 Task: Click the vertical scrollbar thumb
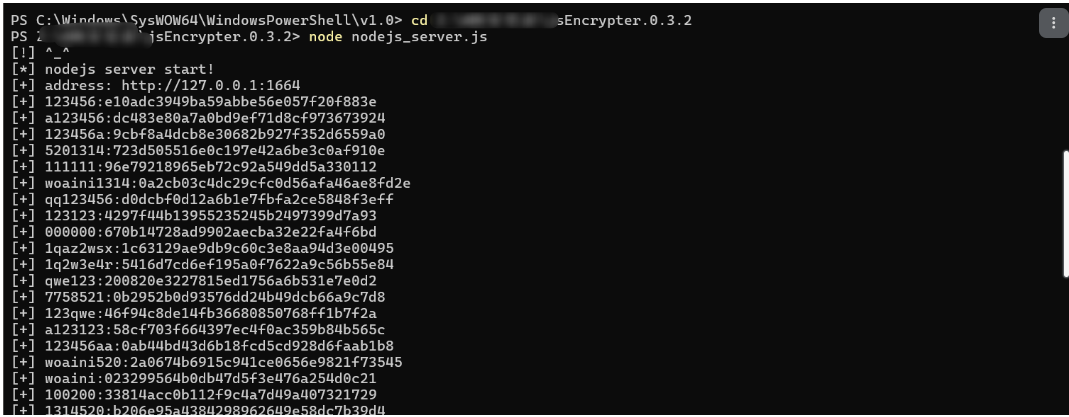point(1066,214)
